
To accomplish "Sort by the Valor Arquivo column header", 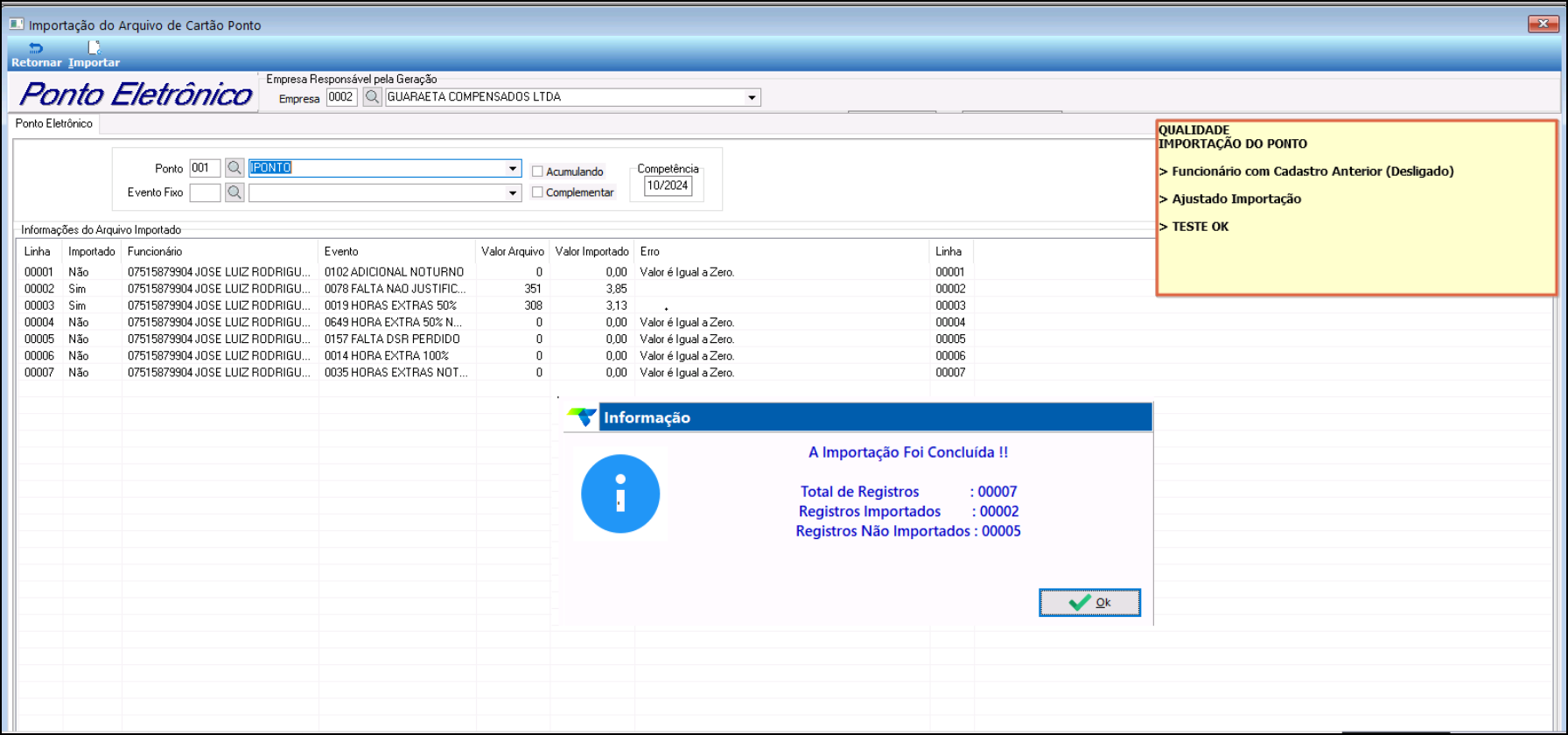I will [x=513, y=251].
